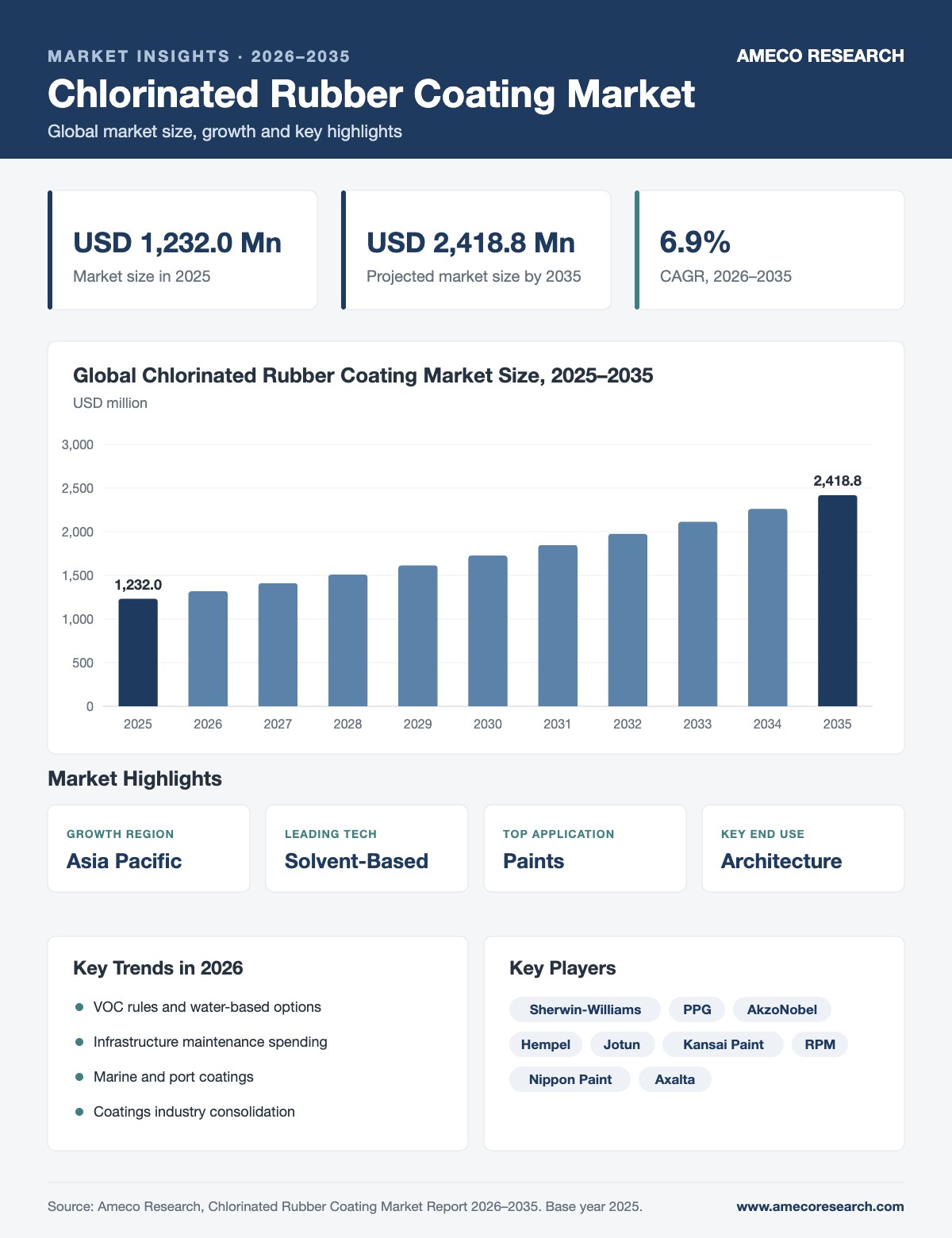
Task: Select the Nippon Paint chip
Action: tap(570, 1079)
